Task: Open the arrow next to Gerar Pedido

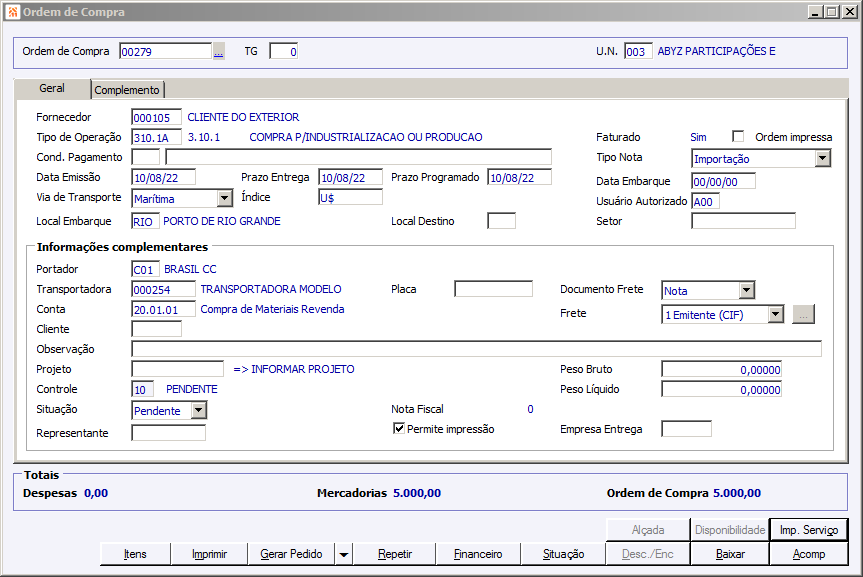Action: (x=343, y=554)
